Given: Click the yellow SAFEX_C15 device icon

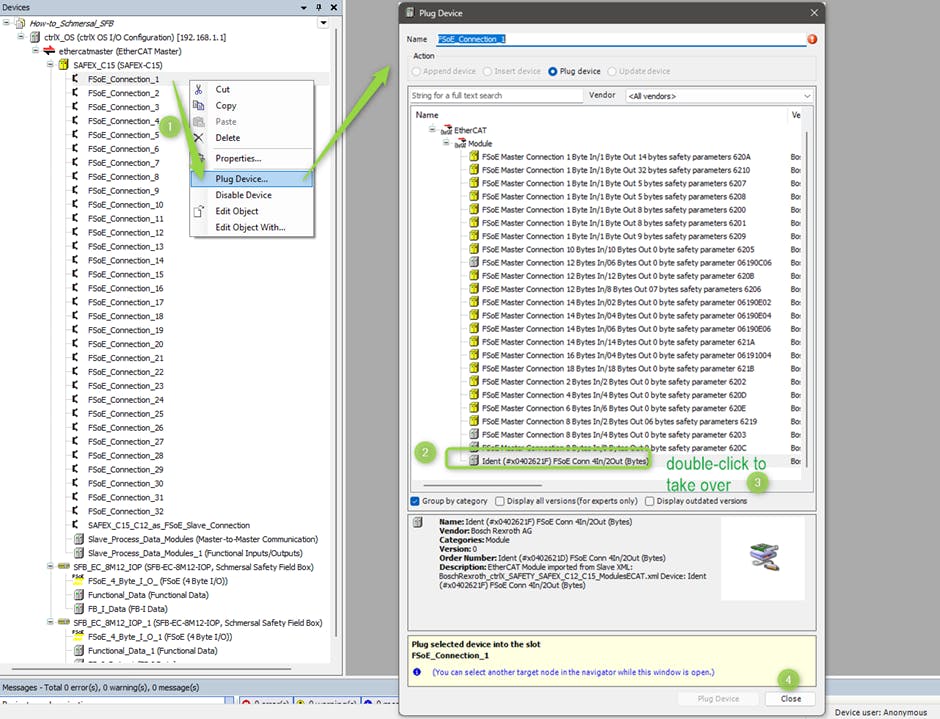Looking at the screenshot, I should point(65,65).
